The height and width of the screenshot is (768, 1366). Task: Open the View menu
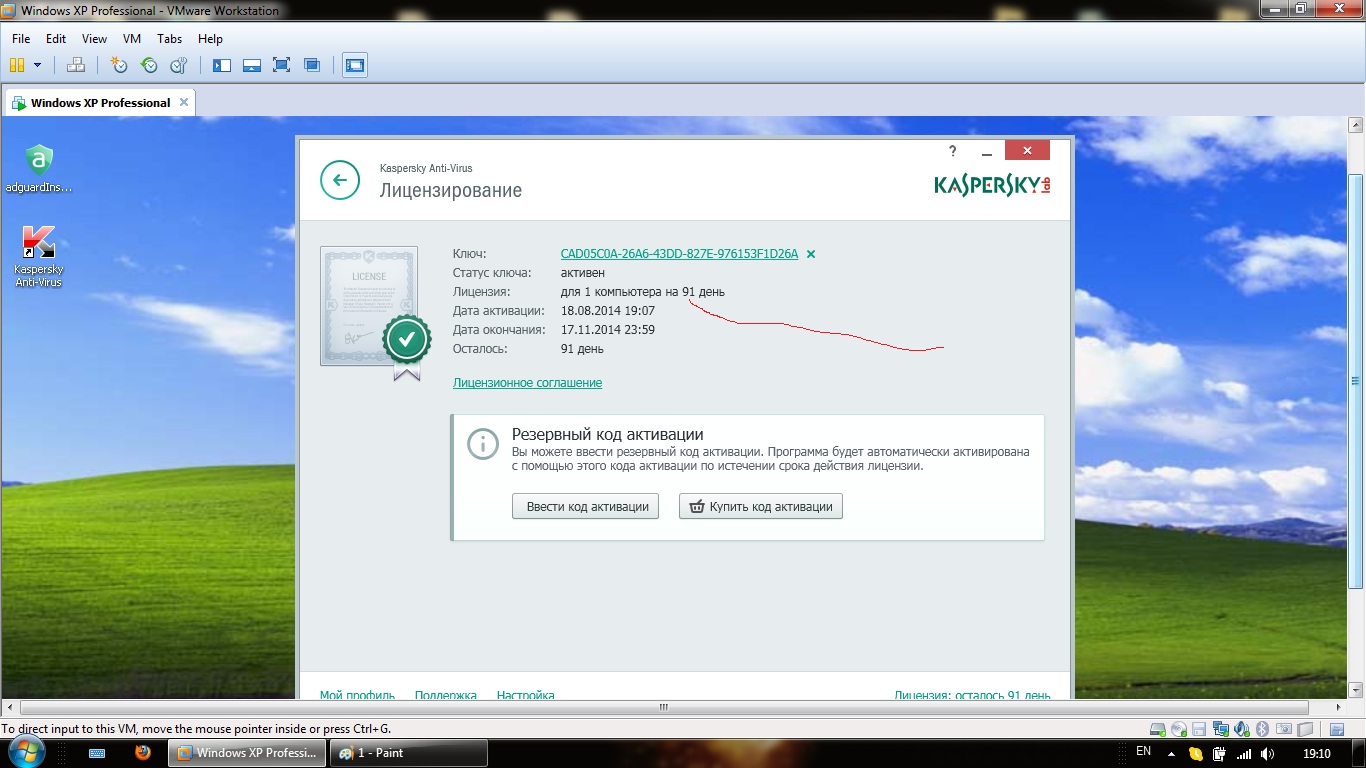(x=94, y=39)
